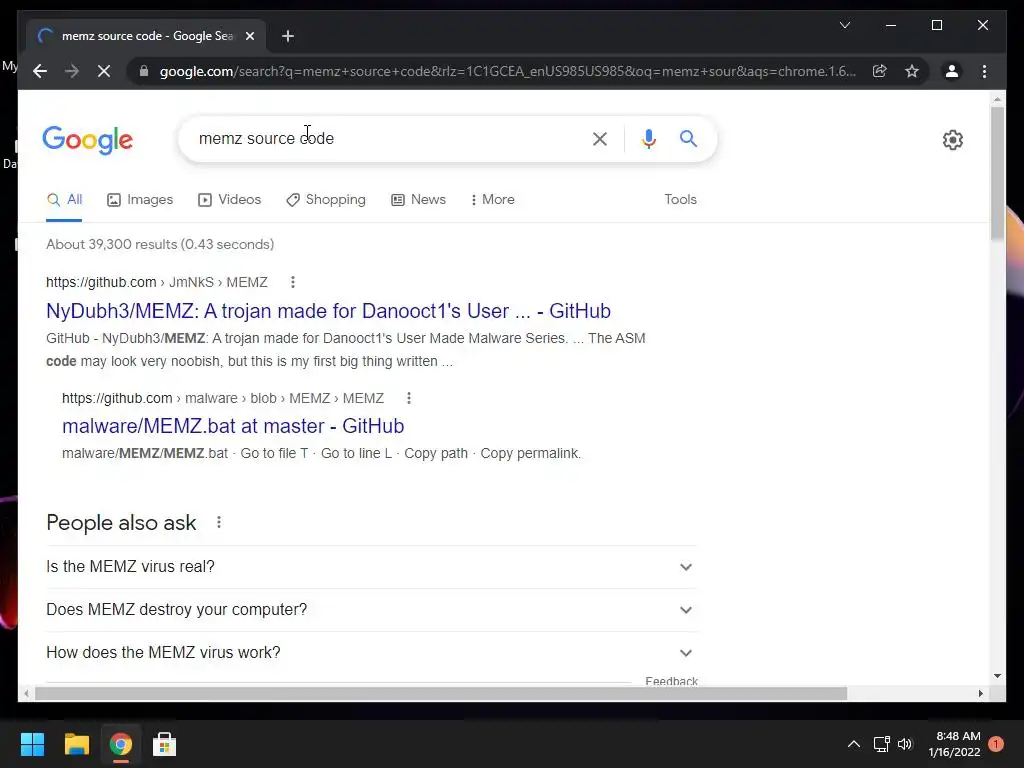Open the Windows Start menu
Screen dimensions: 1024x768
[32, 744]
